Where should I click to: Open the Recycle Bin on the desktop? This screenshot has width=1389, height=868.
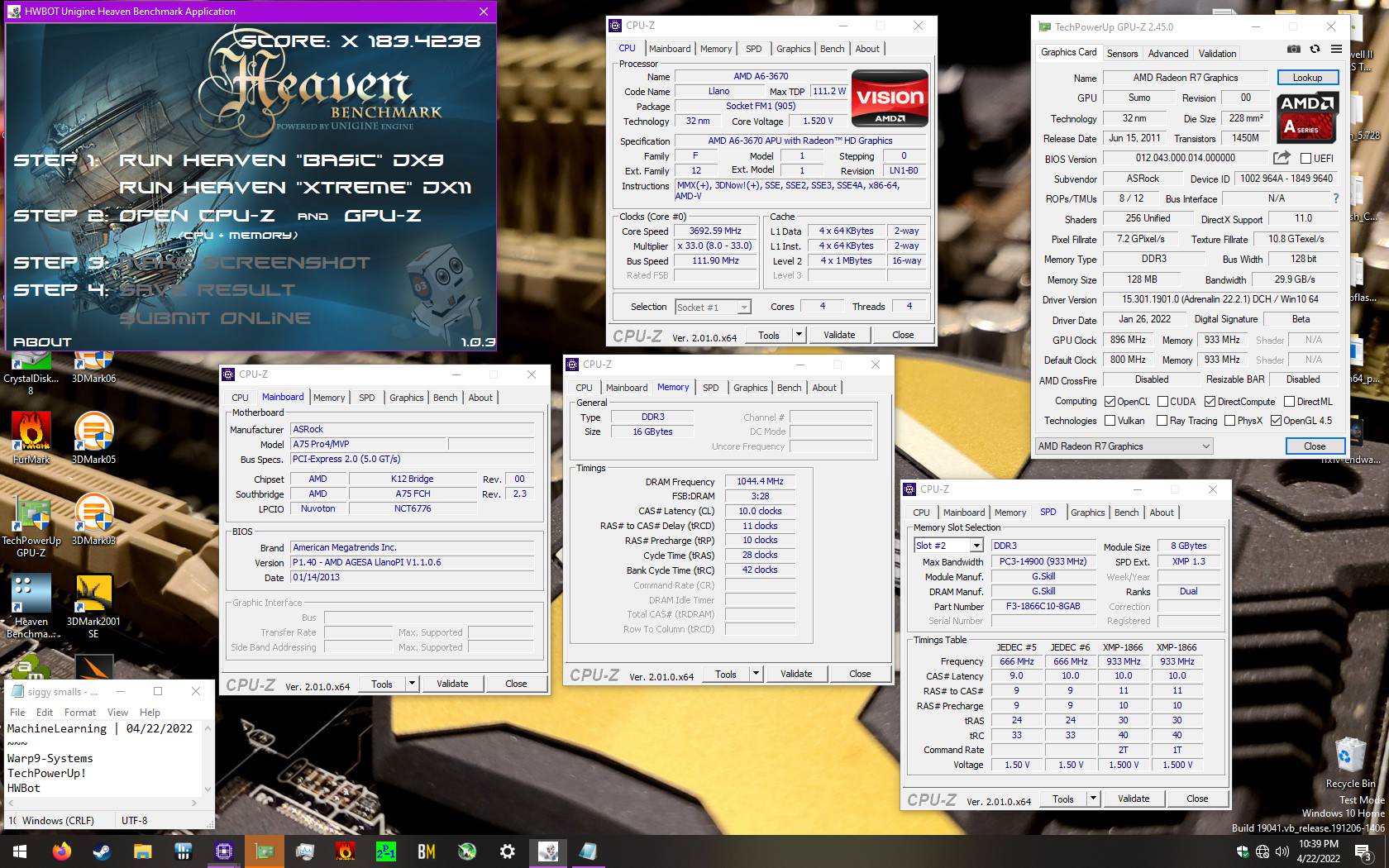[x=1350, y=762]
